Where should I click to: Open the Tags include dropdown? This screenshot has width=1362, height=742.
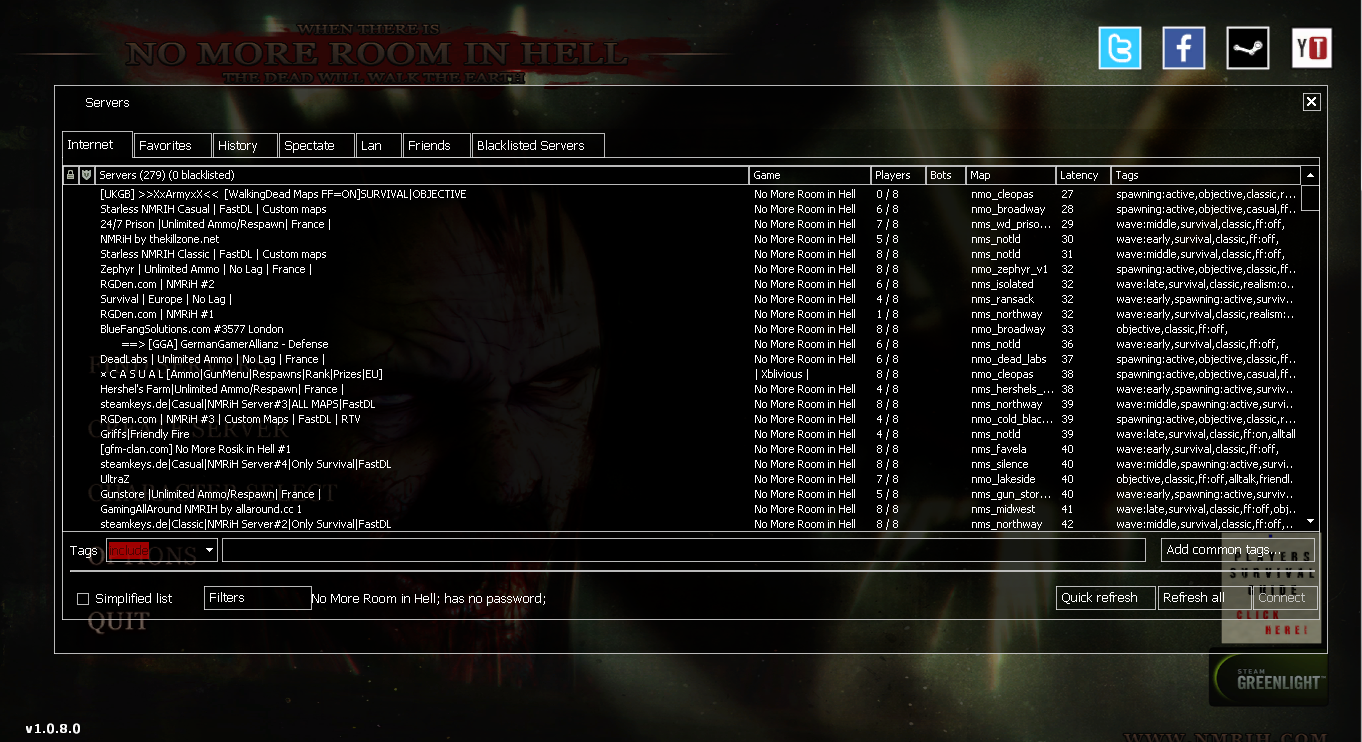[x=162, y=550]
